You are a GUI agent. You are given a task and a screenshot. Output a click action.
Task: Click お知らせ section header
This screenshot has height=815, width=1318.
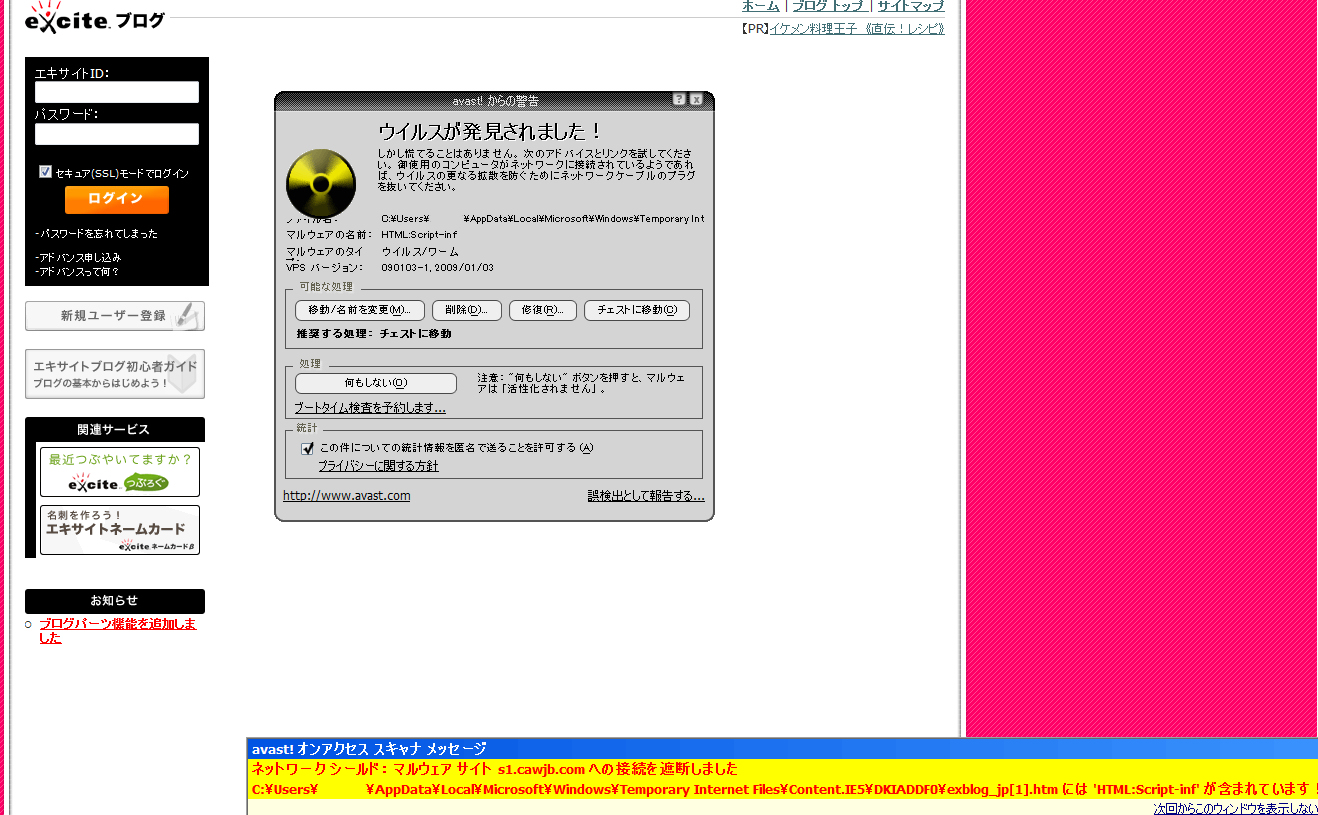point(115,601)
